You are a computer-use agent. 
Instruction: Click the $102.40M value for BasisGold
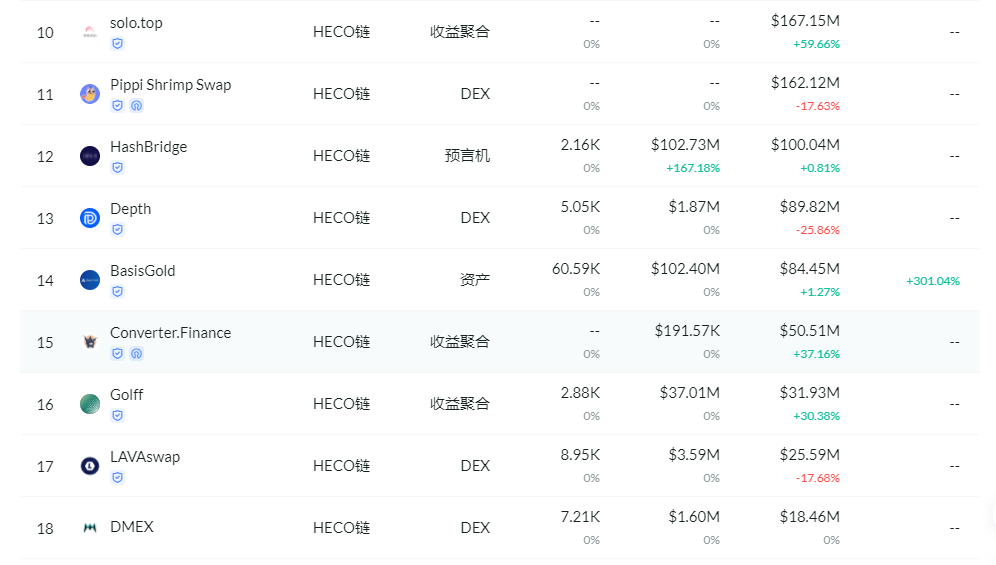coord(685,269)
